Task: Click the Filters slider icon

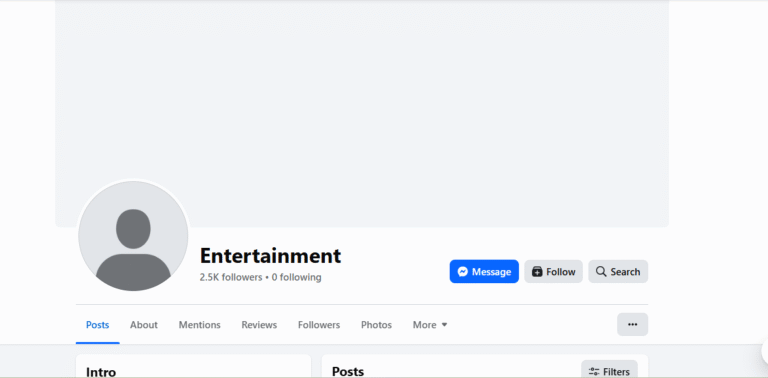Action: click(x=594, y=372)
